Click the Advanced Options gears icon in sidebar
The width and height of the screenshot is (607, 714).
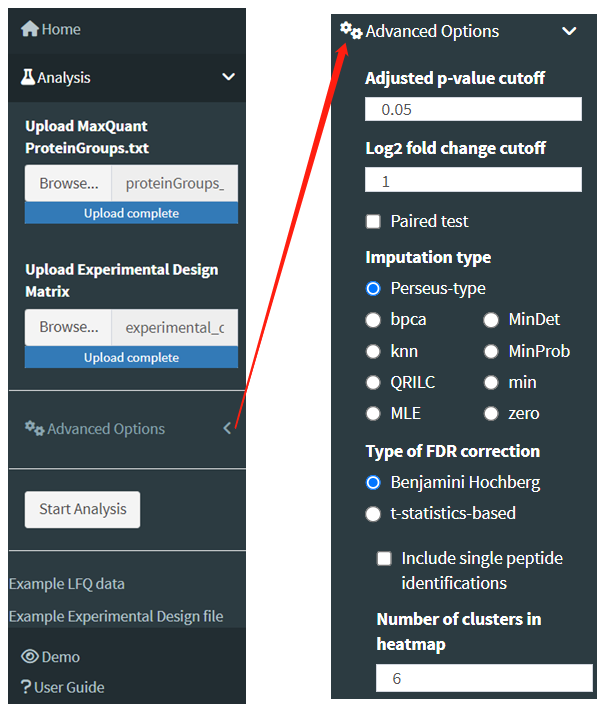[34, 428]
